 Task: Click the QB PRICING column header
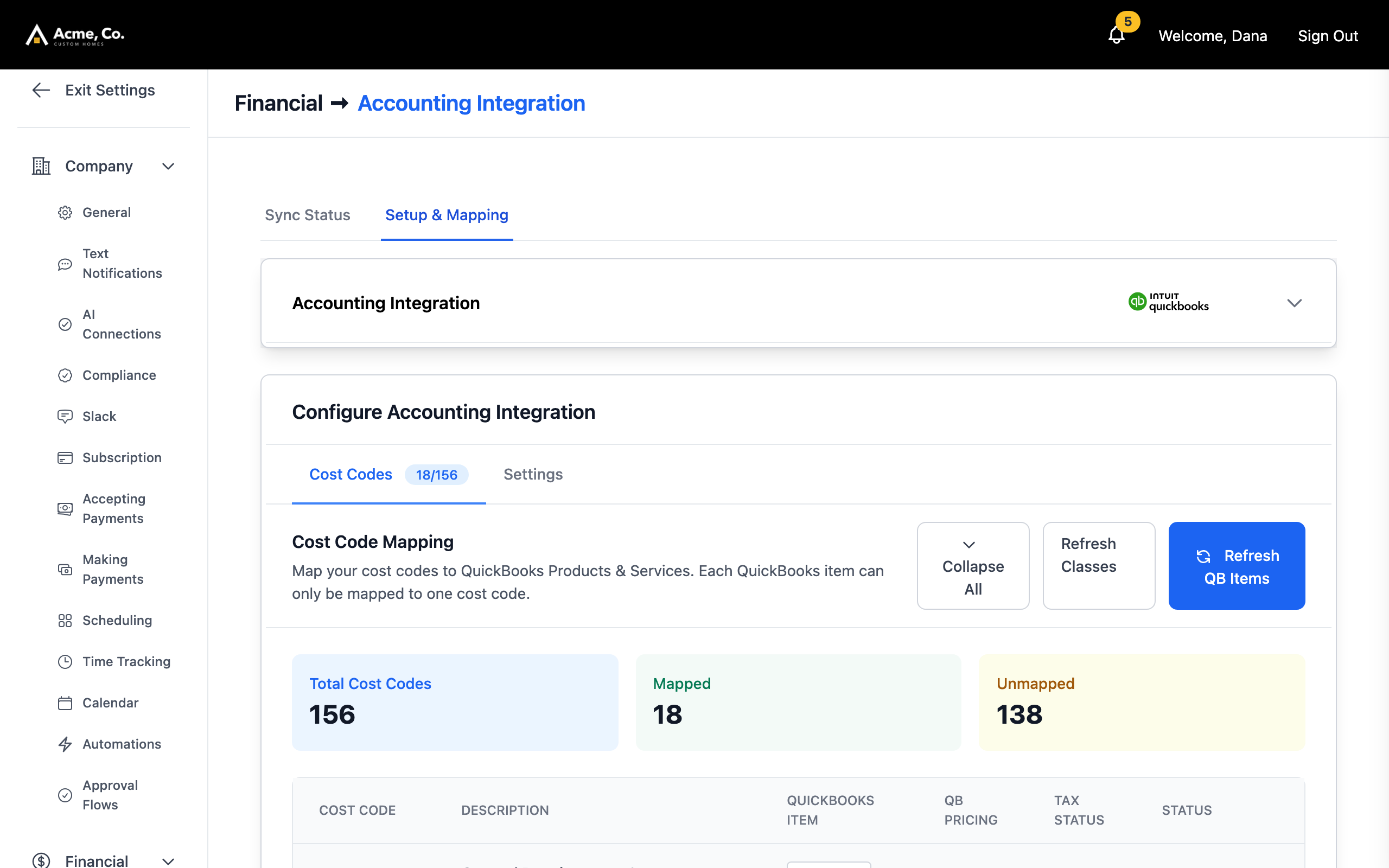point(971,810)
